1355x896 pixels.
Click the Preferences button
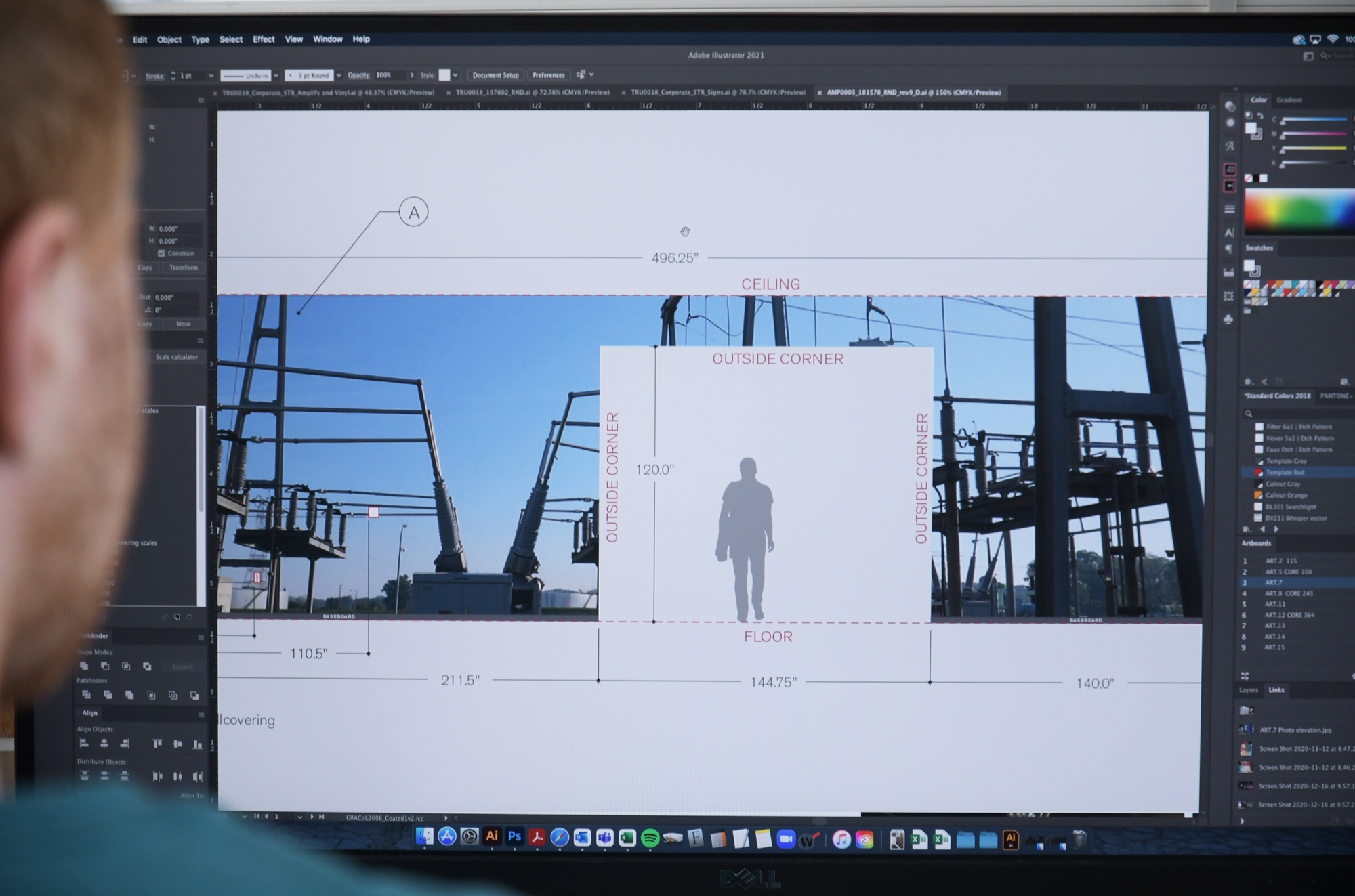[548, 75]
